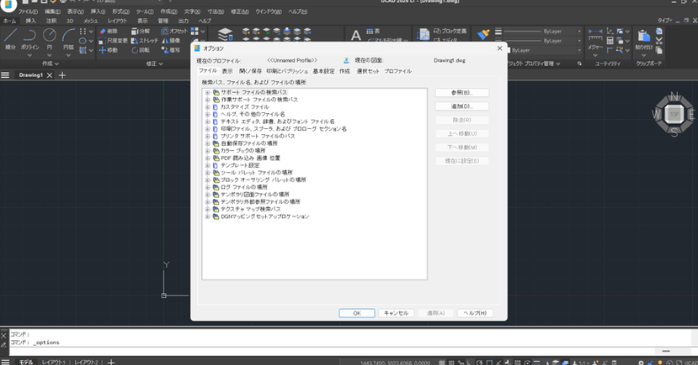Click the 移動 (Move) tool
698x365 pixels.
point(108,50)
